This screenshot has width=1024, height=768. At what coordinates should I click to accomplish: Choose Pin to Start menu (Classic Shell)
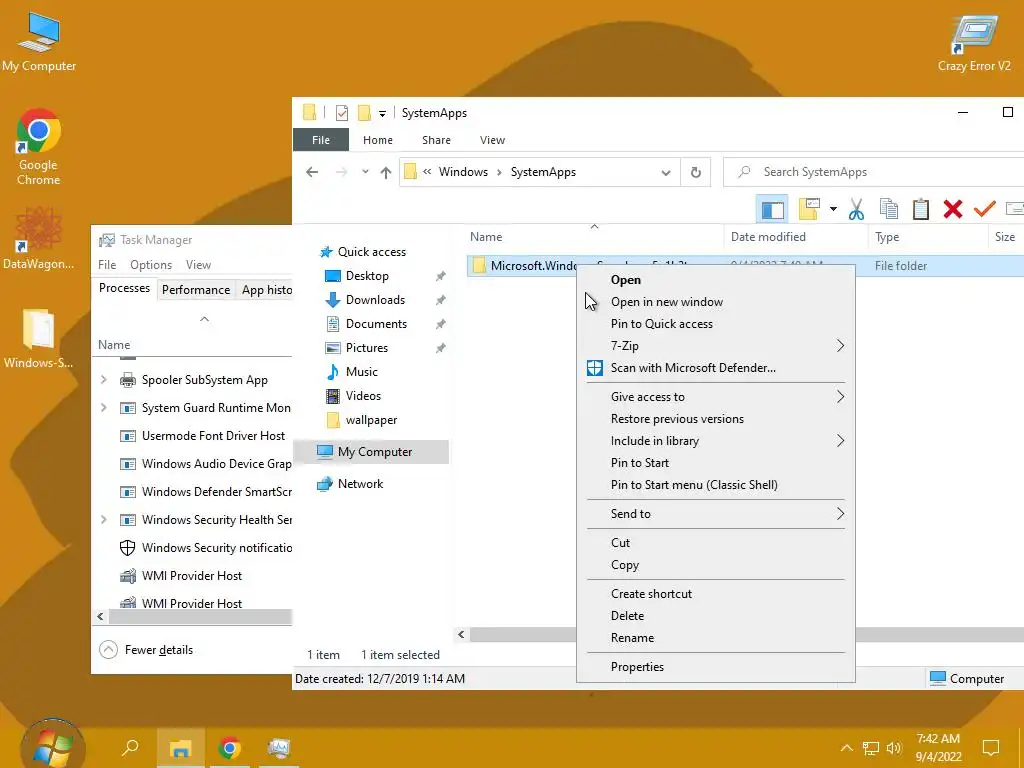(x=716, y=485)
